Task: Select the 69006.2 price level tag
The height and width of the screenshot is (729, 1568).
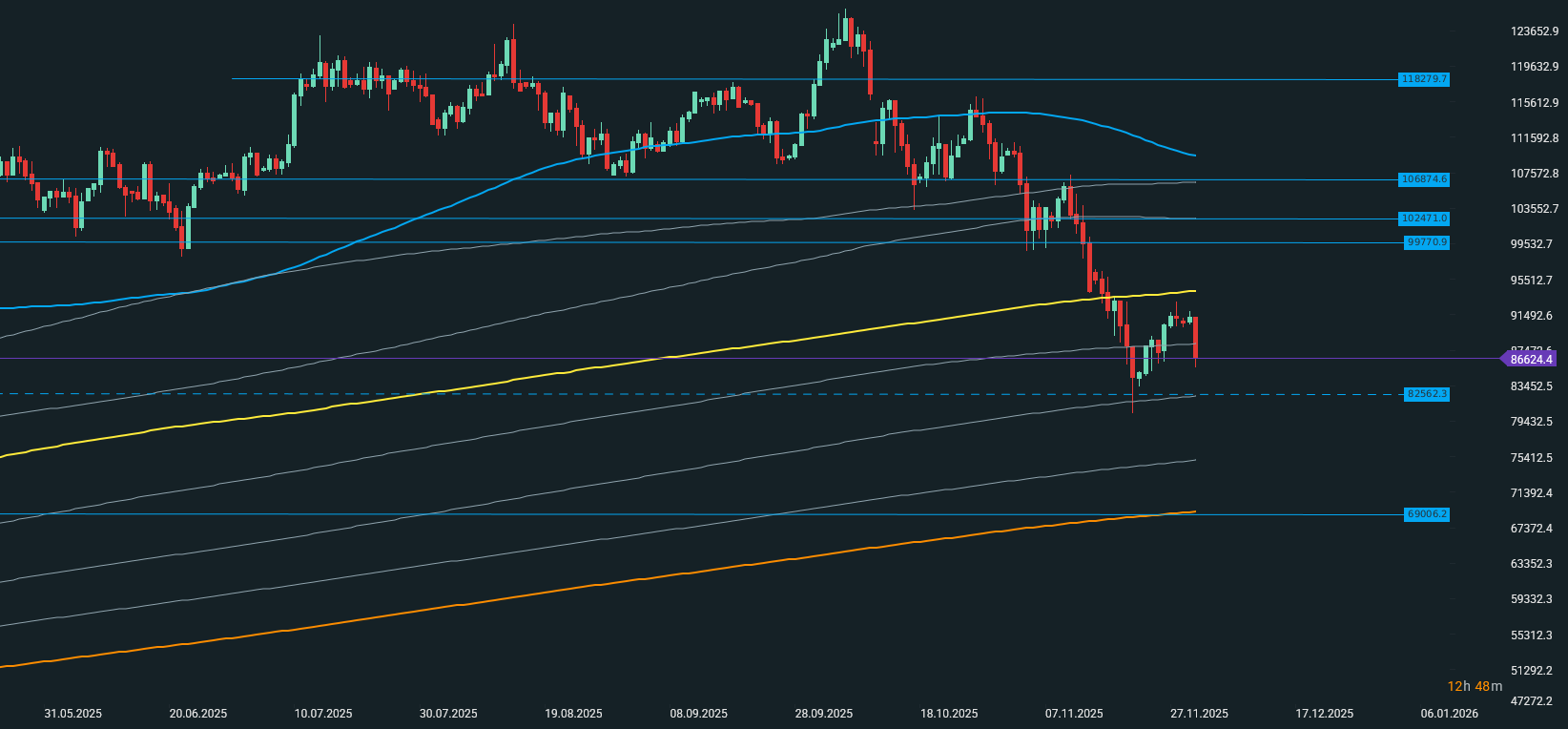Action: click(x=1427, y=514)
